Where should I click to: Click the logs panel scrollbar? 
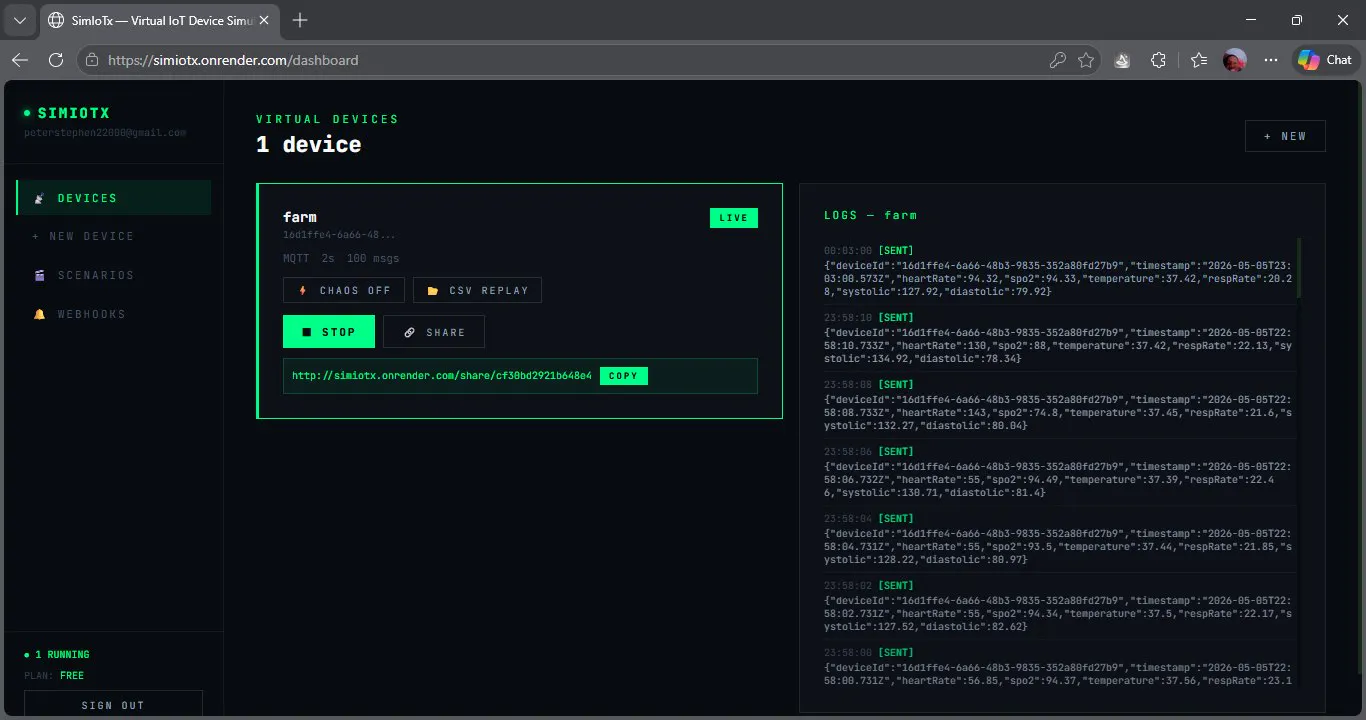[x=1299, y=268]
